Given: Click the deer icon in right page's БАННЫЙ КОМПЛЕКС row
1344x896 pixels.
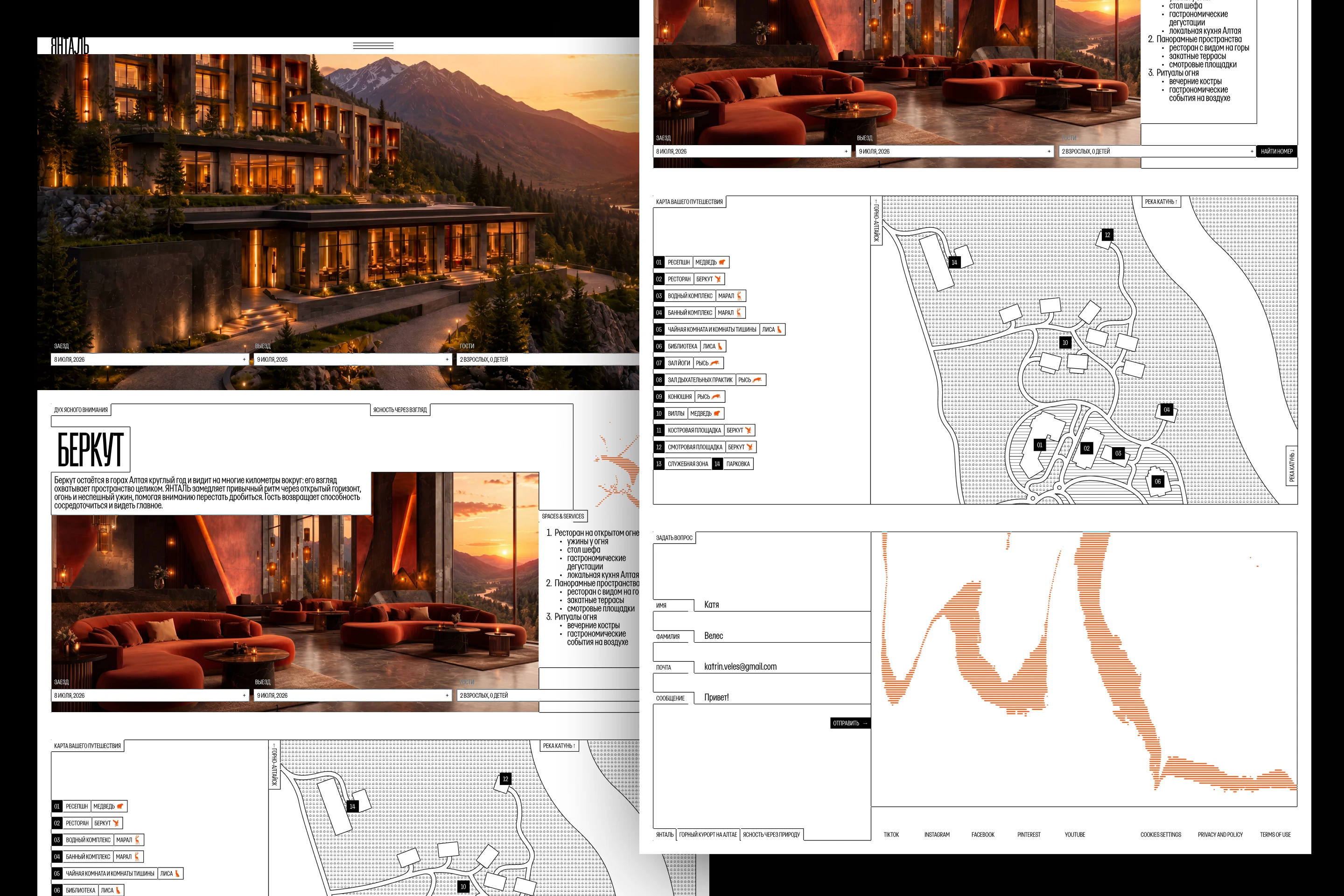Looking at the screenshot, I should [x=739, y=313].
